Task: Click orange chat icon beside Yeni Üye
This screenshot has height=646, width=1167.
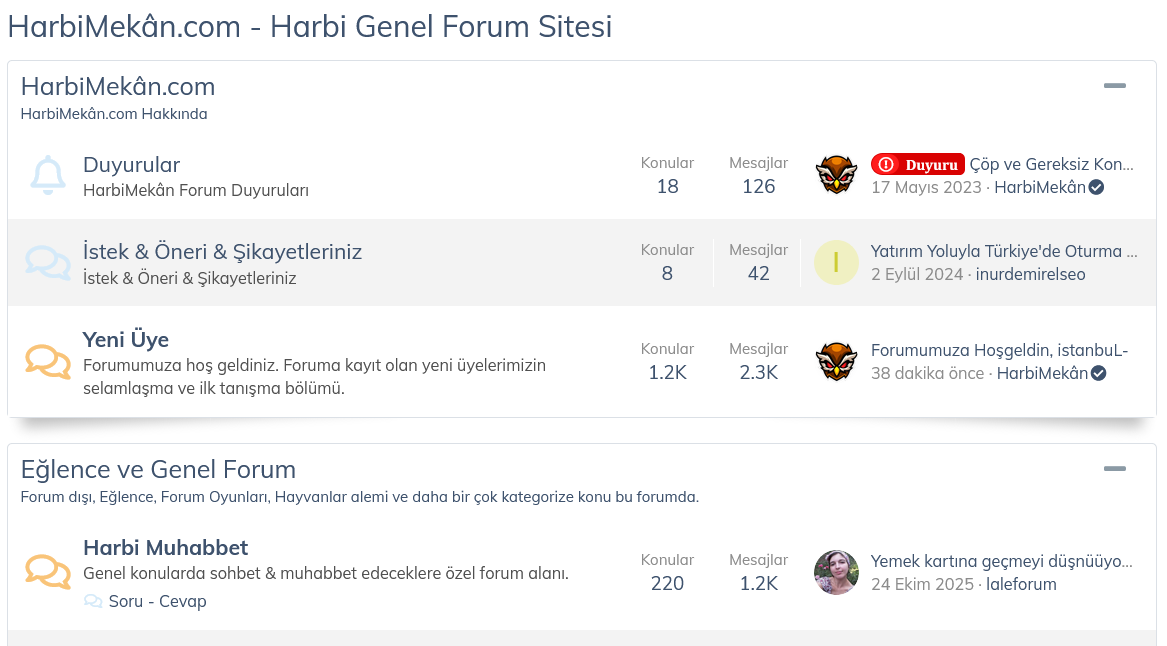Action: click(x=47, y=361)
